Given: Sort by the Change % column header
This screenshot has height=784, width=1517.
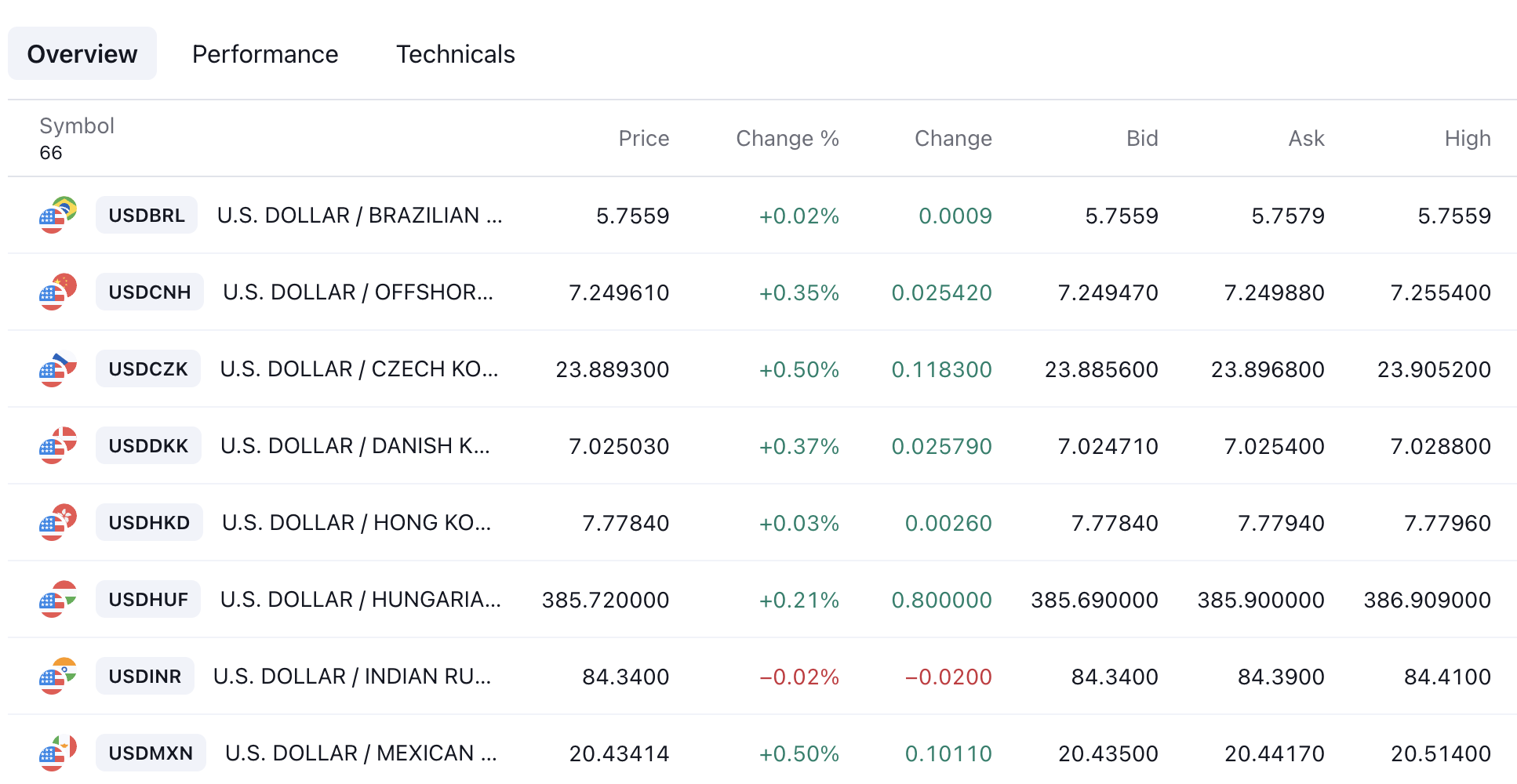Looking at the screenshot, I should pyautogui.click(x=788, y=138).
